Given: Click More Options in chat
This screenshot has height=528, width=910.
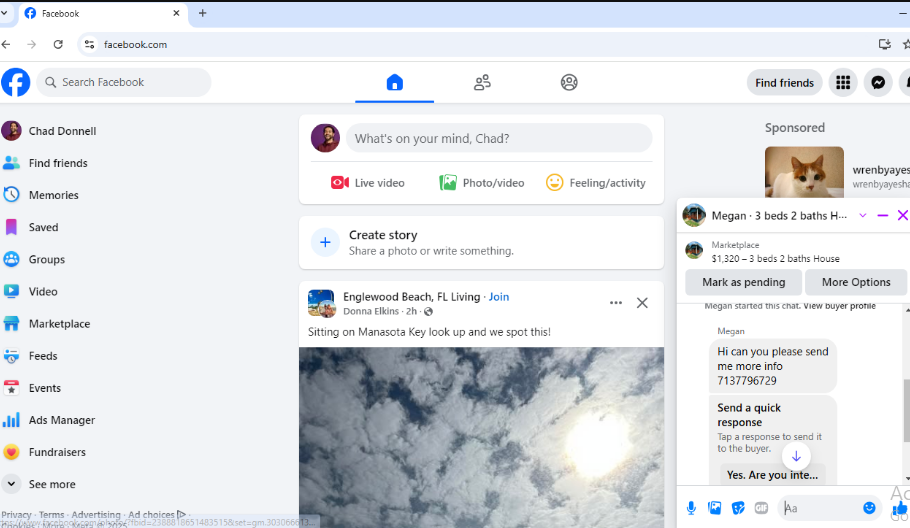Looking at the screenshot, I should coord(855,282).
